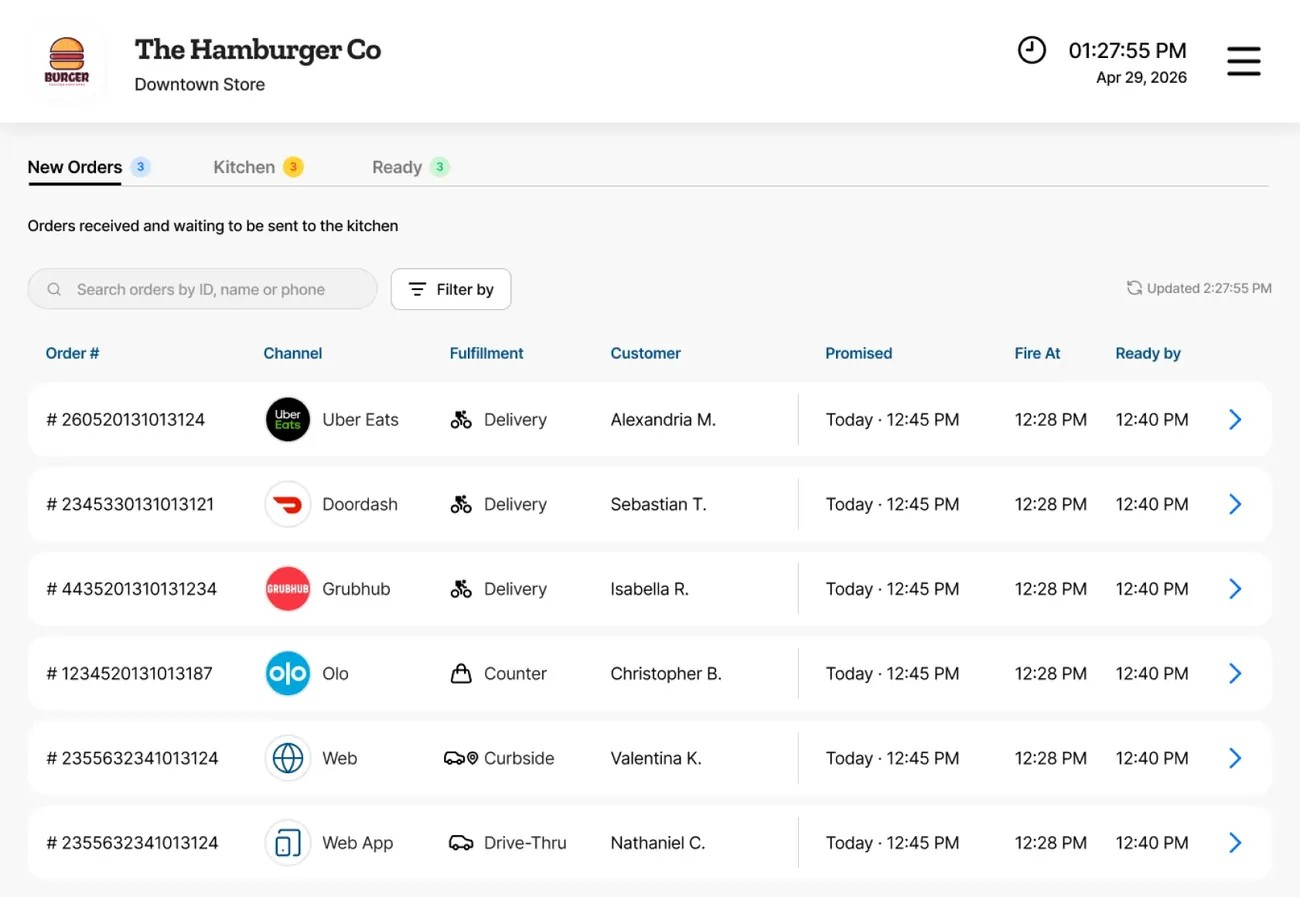Expand Nathaniel C. order chevron

click(1235, 843)
